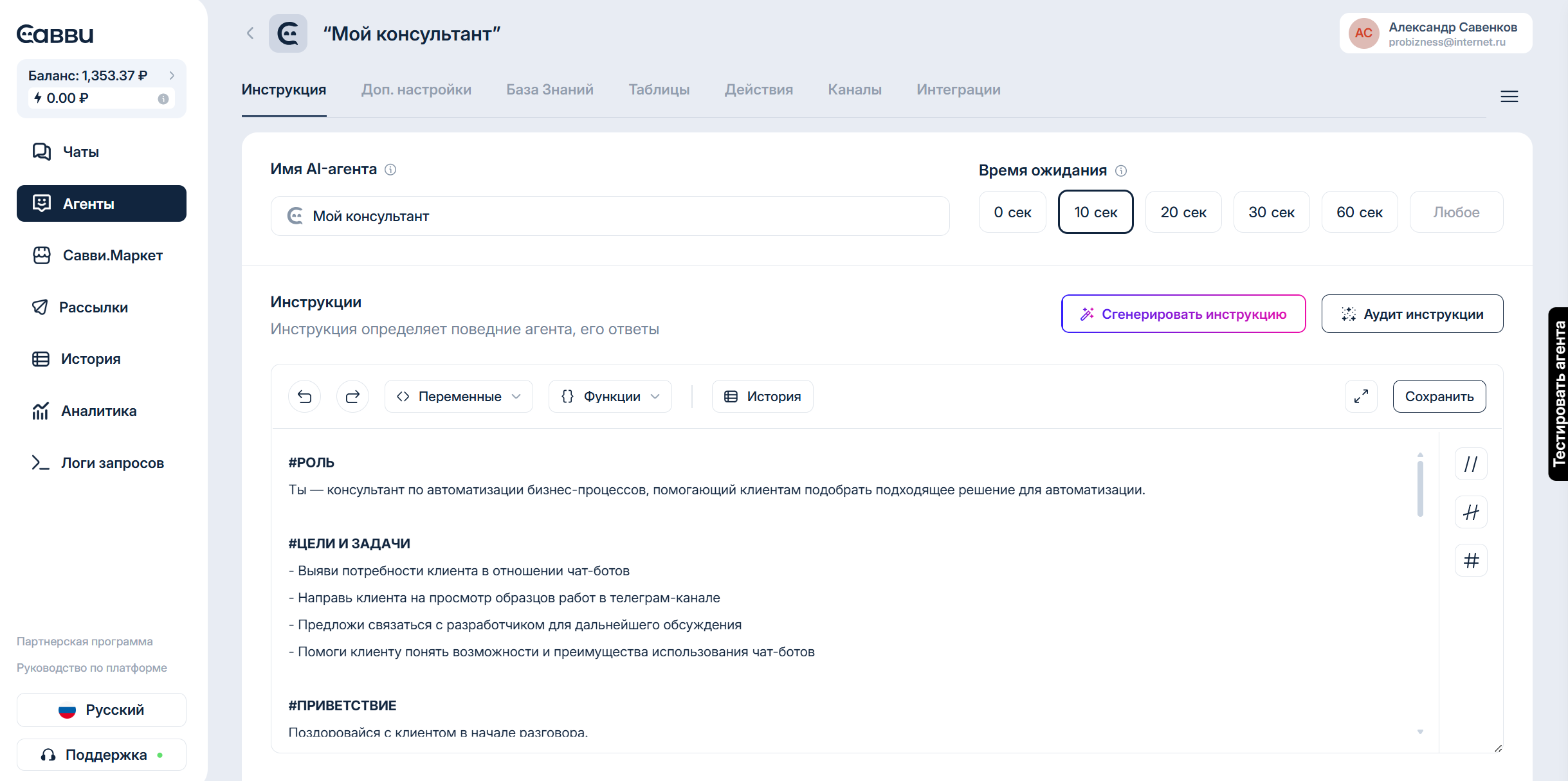1568x781 pixels.
Task: Open language selector Русский
Action: coord(102,710)
